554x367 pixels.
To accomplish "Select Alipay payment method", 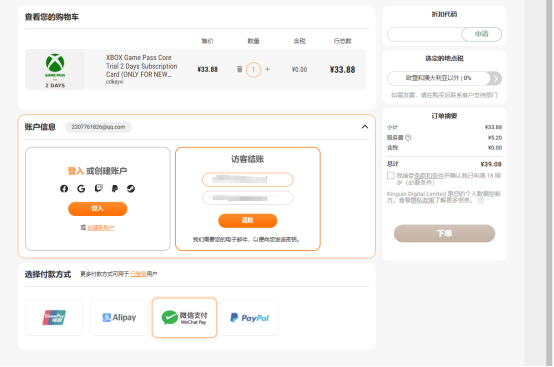I will tap(119, 318).
